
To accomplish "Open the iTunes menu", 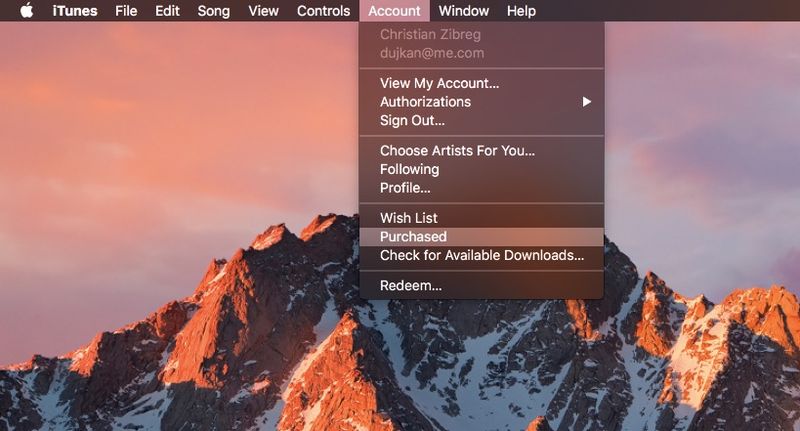I will click(x=75, y=11).
